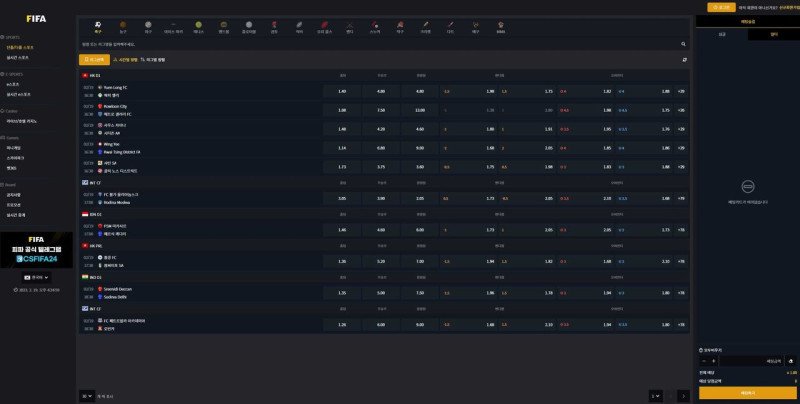Sort matches by time
The image size is (800, 404).
[126, 60]
